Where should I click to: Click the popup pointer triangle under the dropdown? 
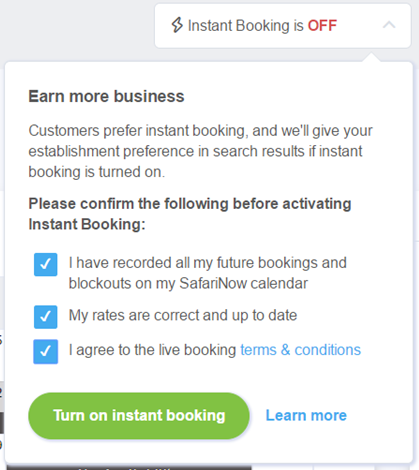[371, 57]
